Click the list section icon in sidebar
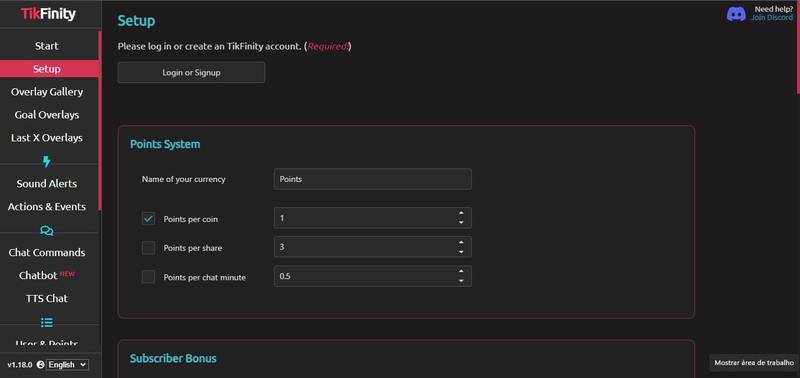The height and width of the screenshot is (378, 800). click(46, 322)
